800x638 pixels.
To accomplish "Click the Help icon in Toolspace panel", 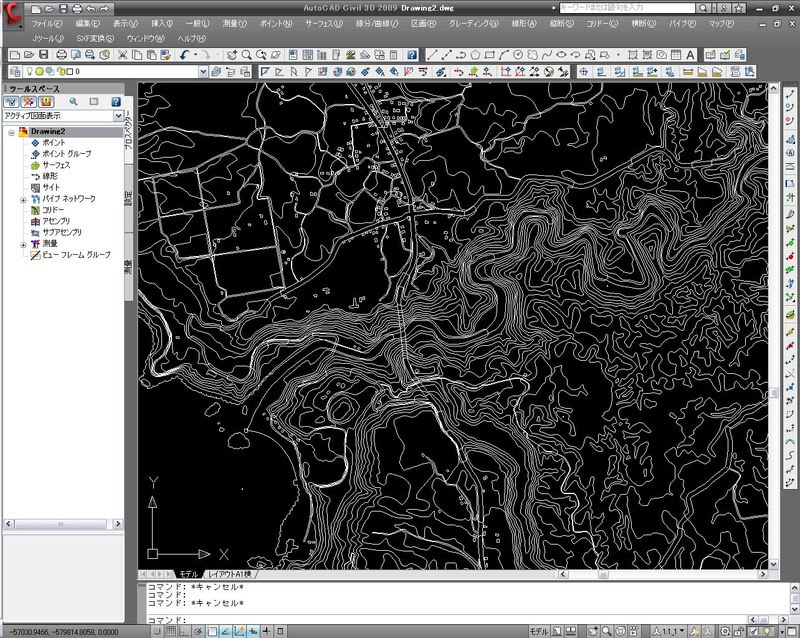I will click(x=116, y=102).
